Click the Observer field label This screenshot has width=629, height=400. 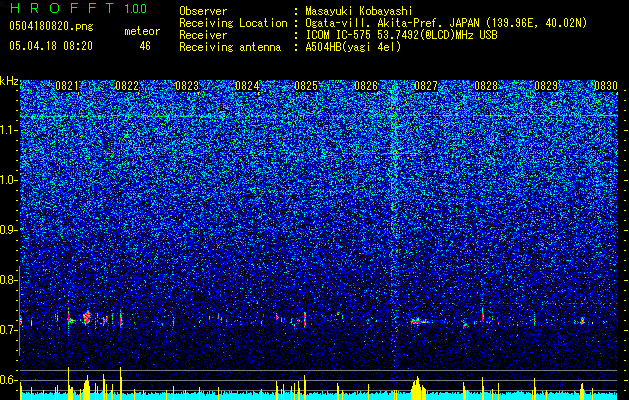(203, 11)
